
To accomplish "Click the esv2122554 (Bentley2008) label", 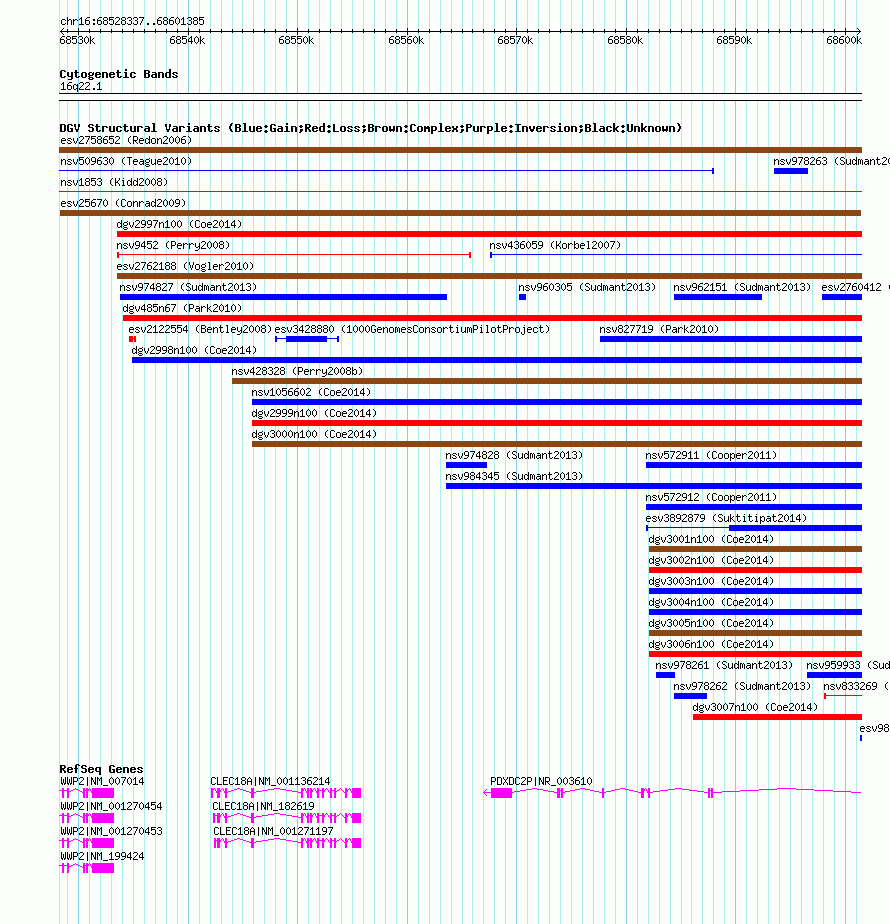I will pyautogui.click(x=200, y=329).
